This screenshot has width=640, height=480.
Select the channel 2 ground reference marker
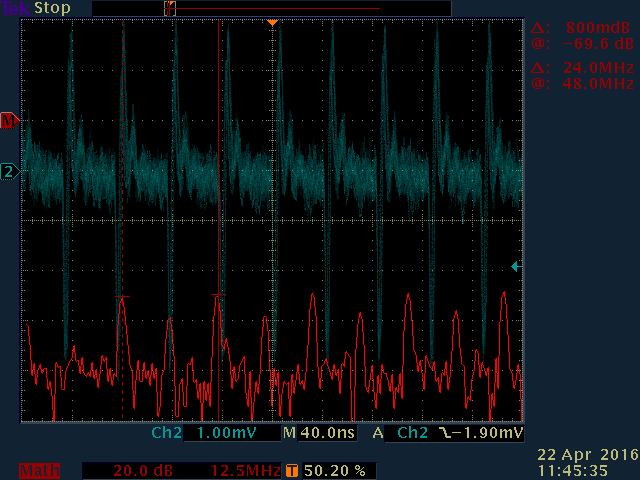10,171
